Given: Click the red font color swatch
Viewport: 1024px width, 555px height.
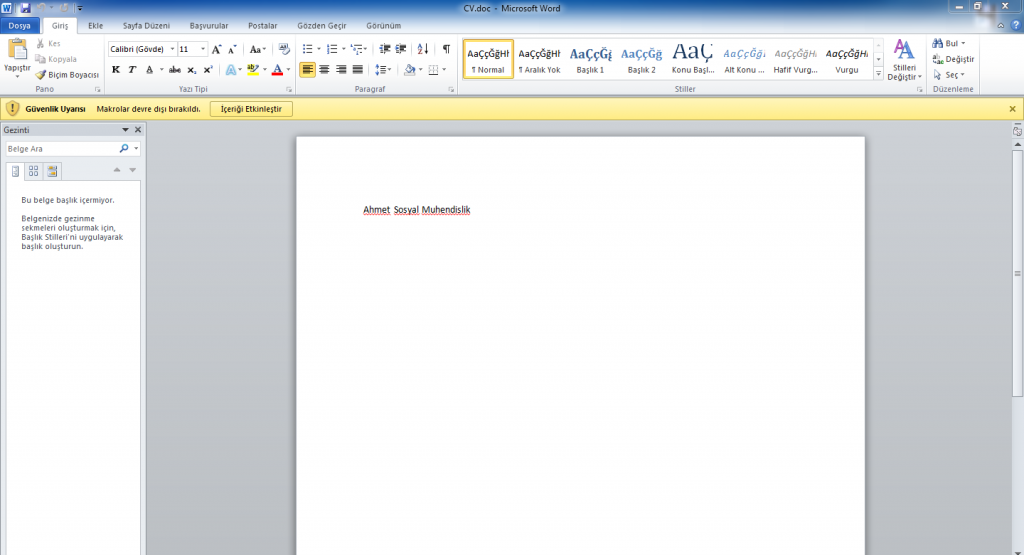Looking at the screenshot, I should click(x=277, y=70).
